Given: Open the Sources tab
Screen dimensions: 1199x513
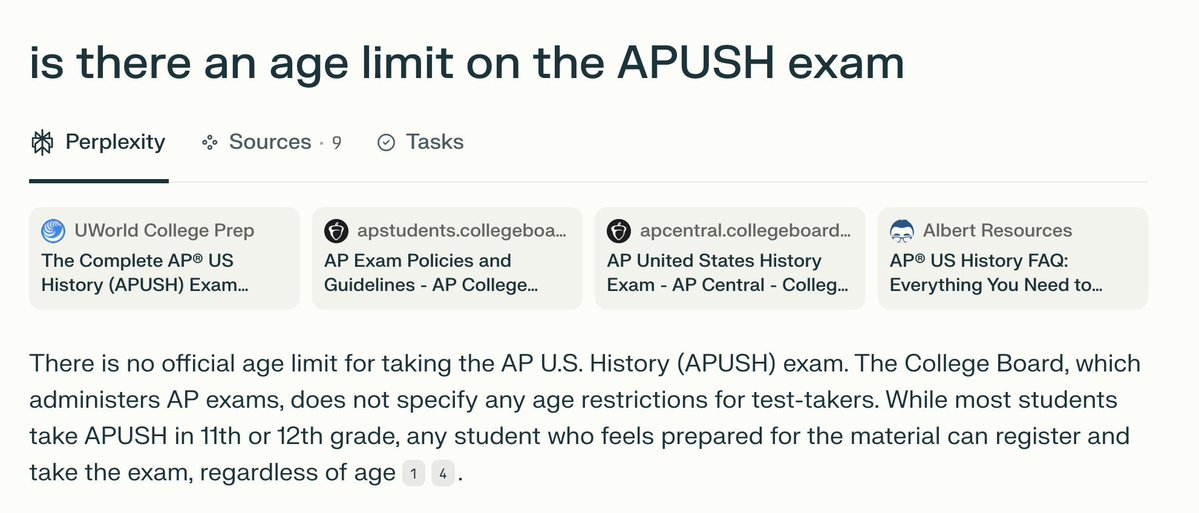Looking at the screenshot, I should tap(271, 143).
